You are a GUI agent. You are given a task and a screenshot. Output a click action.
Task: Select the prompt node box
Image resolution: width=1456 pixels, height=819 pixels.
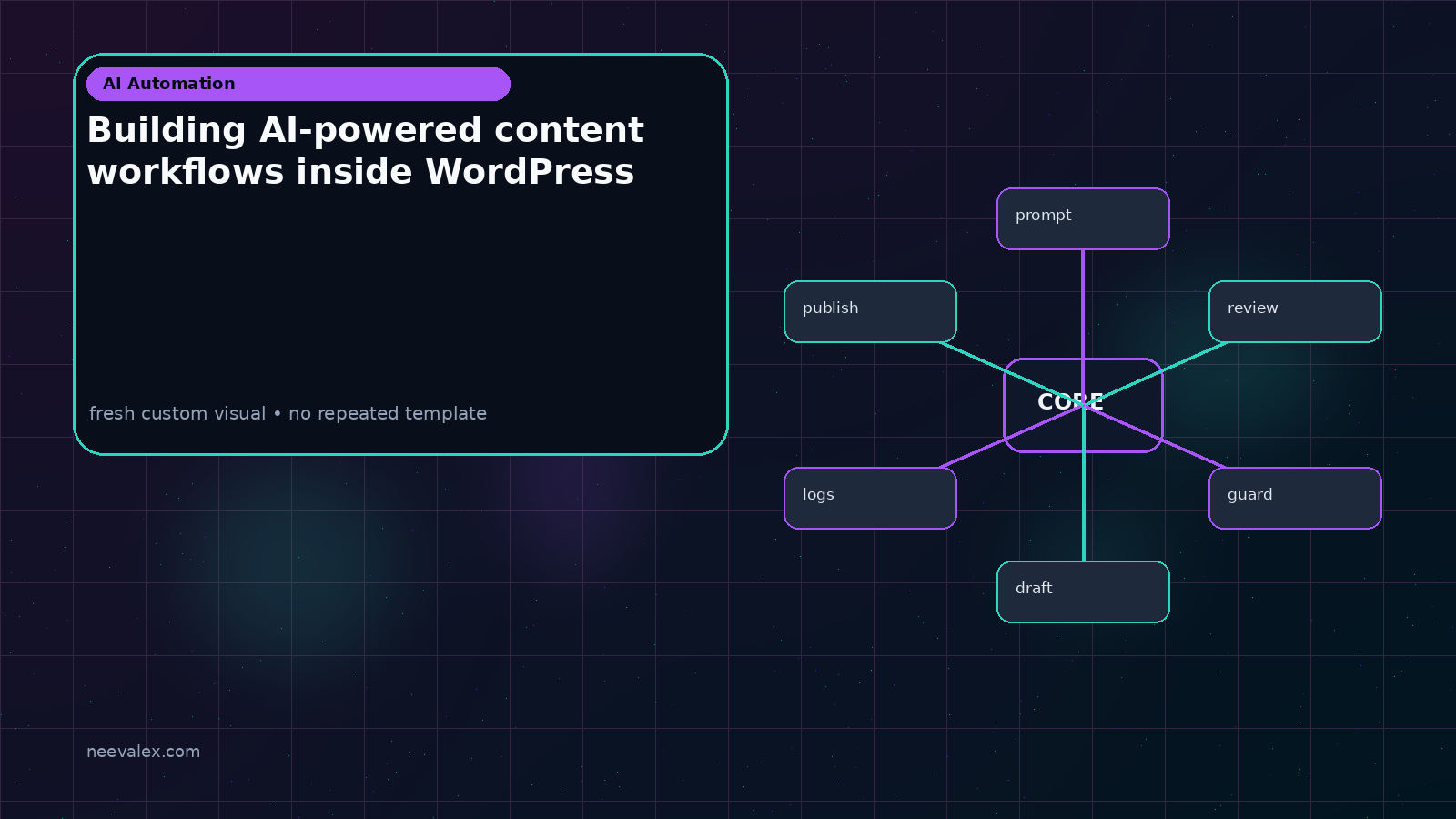coord(1083,218)
